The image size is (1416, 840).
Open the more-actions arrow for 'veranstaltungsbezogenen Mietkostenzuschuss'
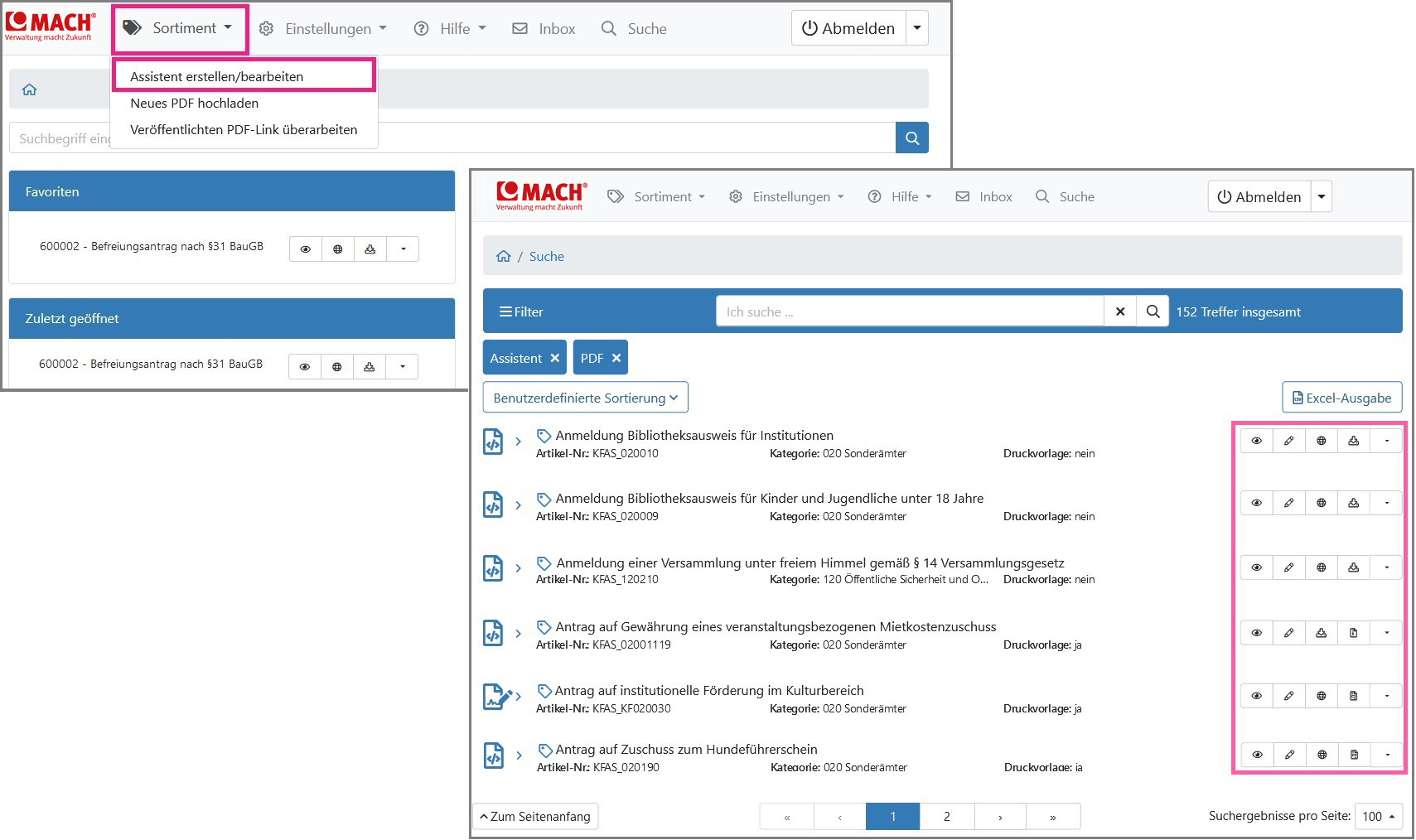[x=1387, y=633]
